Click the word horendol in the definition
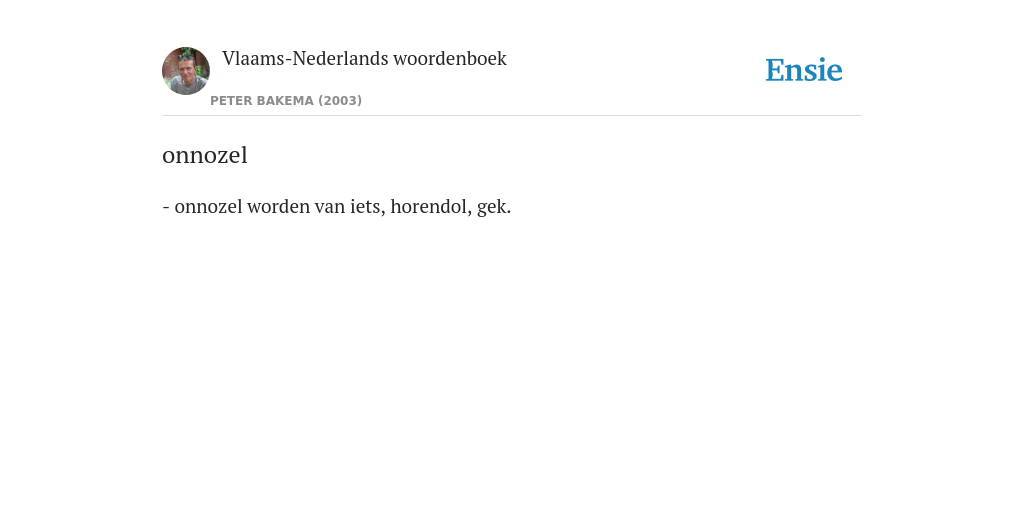 pos(427,206)
